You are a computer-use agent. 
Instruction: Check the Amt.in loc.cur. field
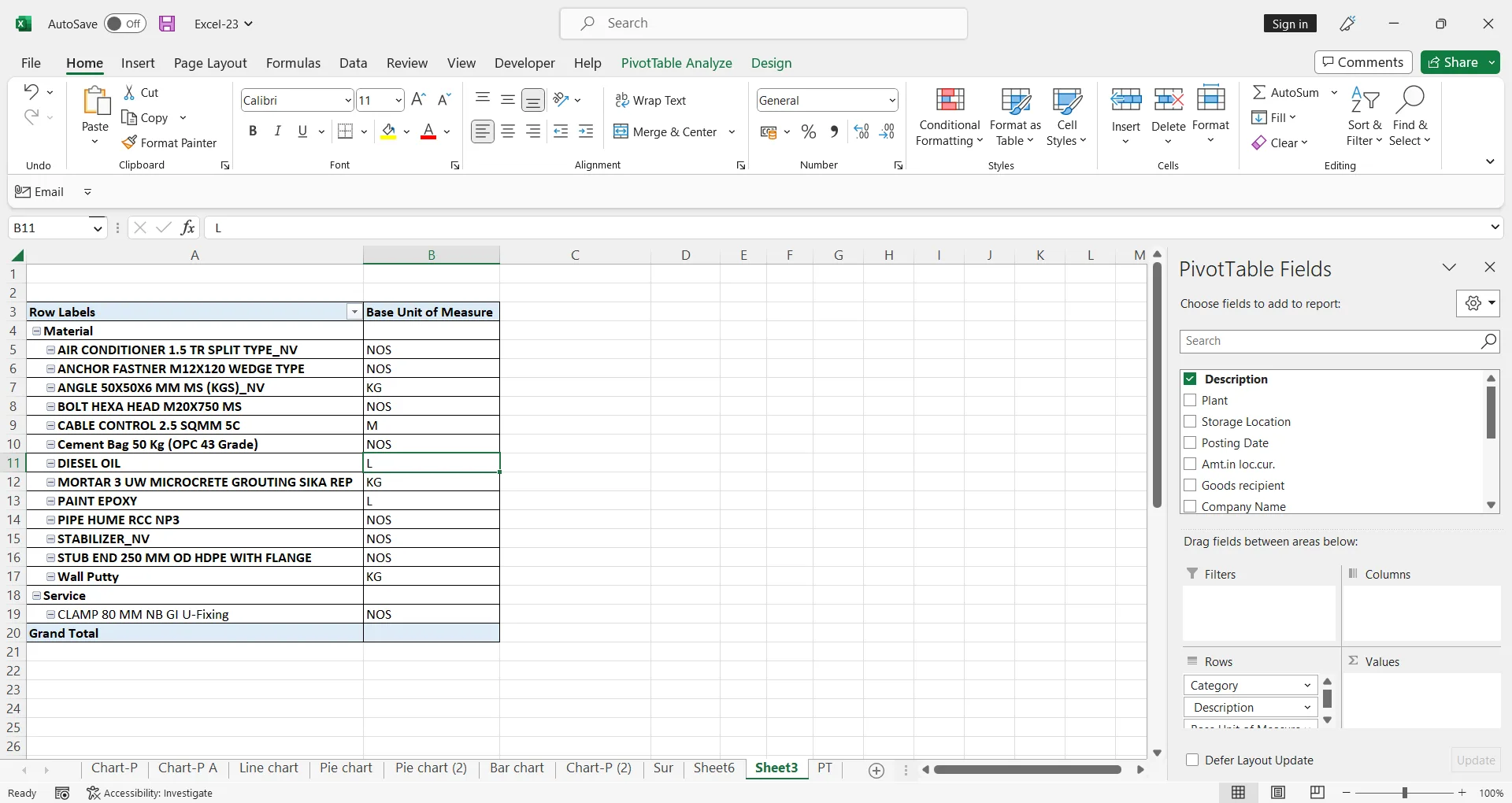[x=1190, y=464]
